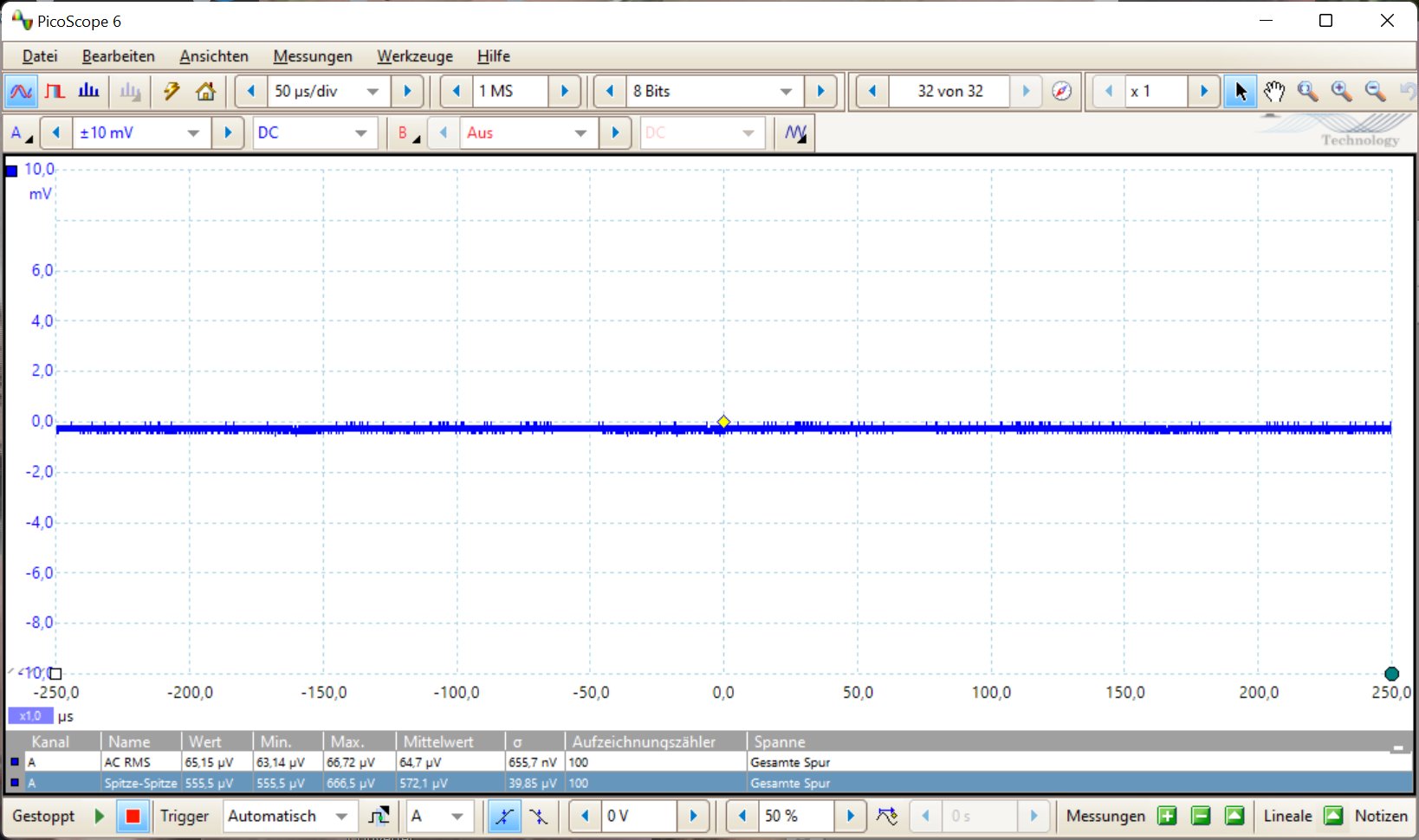Image resolution: width=1419 pixels, height=840 pixels.
Task: Open the Messungen menu
Action: [312, 56]
